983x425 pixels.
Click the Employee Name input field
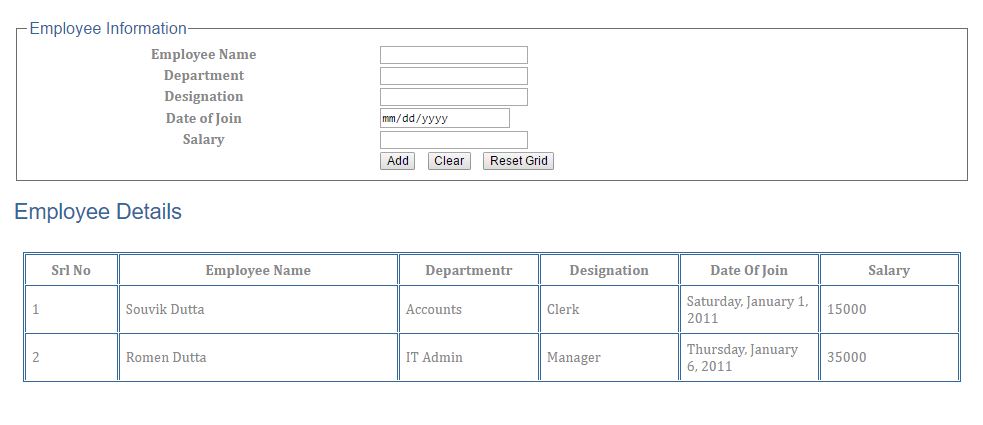(453, 55)
